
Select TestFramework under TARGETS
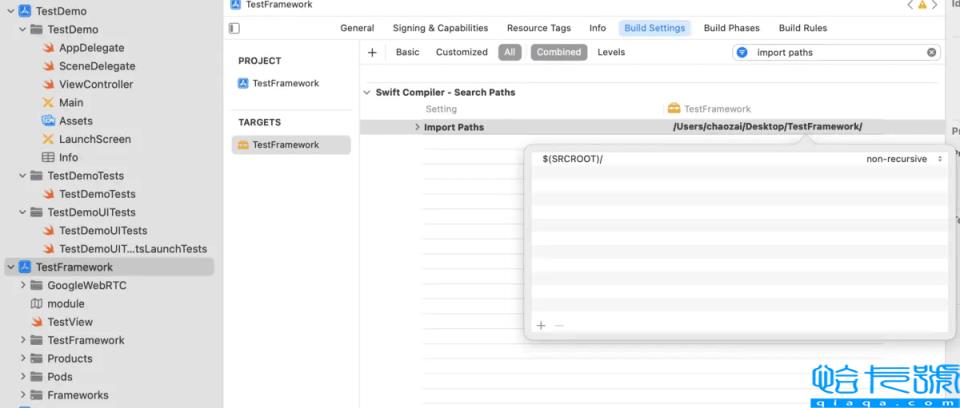291,145
